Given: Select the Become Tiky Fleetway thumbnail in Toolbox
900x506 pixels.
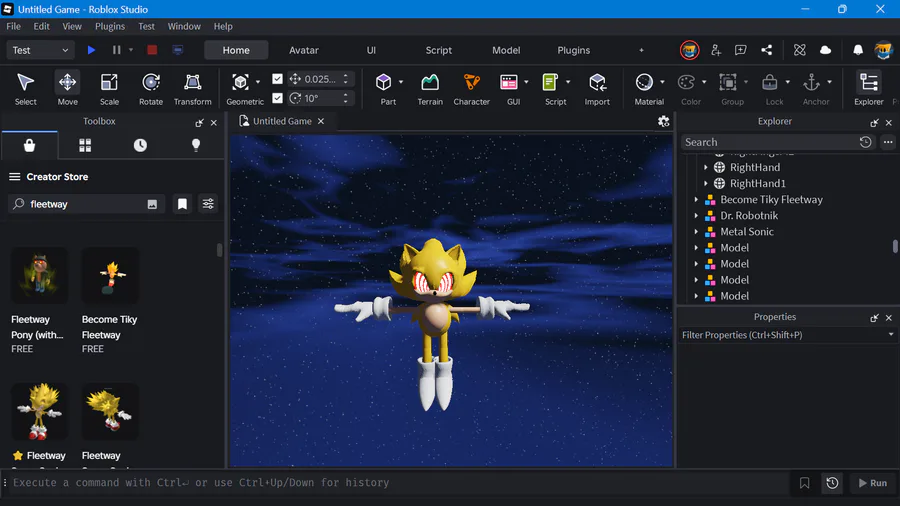Looking at the screenshot, I should (110, 275).
